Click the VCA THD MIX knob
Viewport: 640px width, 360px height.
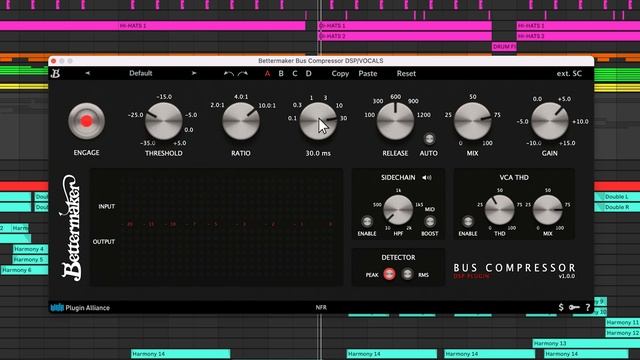click(548, 210)
